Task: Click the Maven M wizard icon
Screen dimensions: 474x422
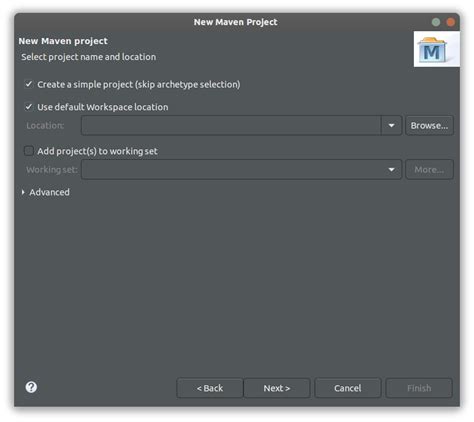Action: 436,50
